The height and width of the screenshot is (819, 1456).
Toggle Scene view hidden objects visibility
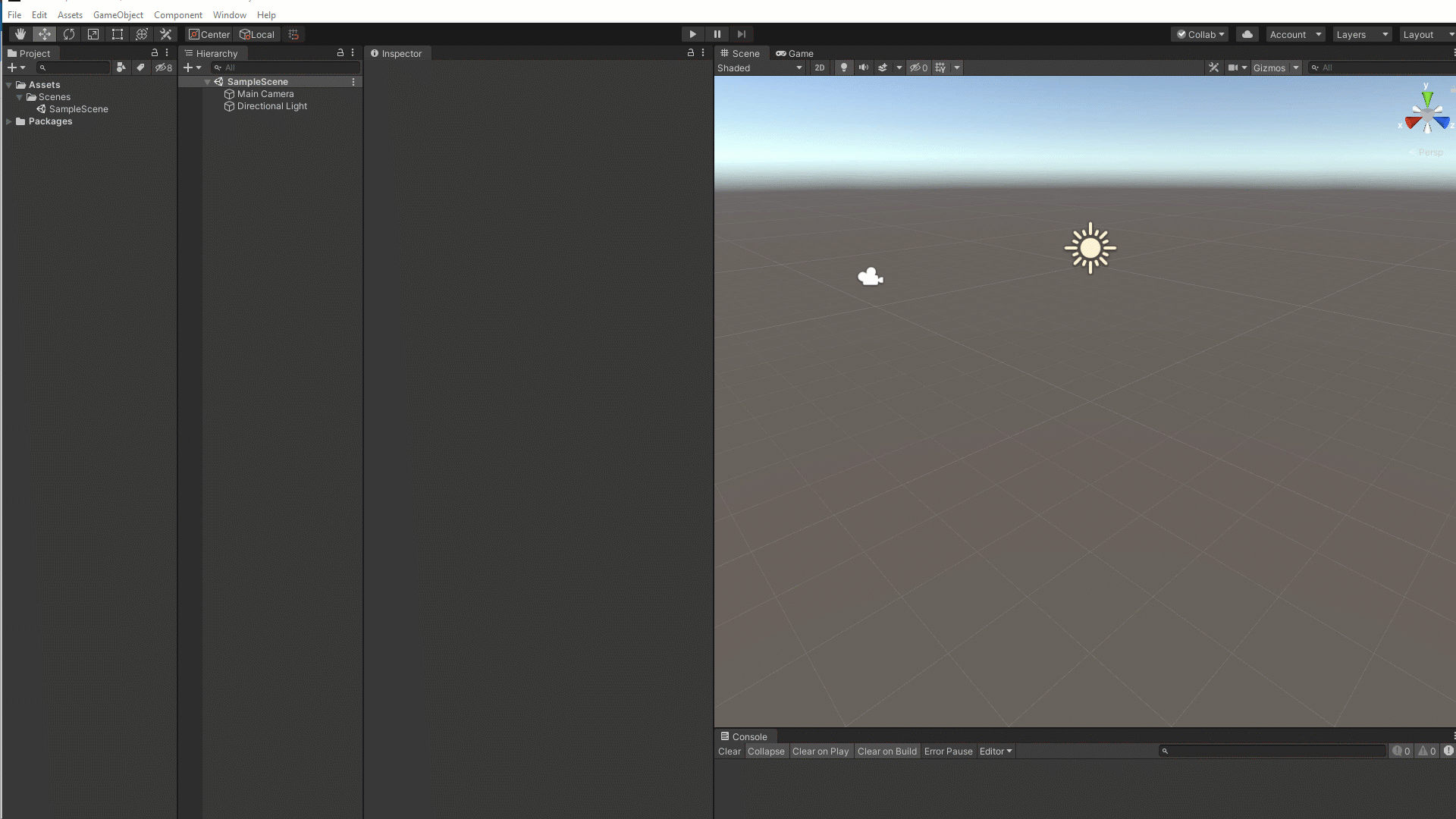point(918,67)
